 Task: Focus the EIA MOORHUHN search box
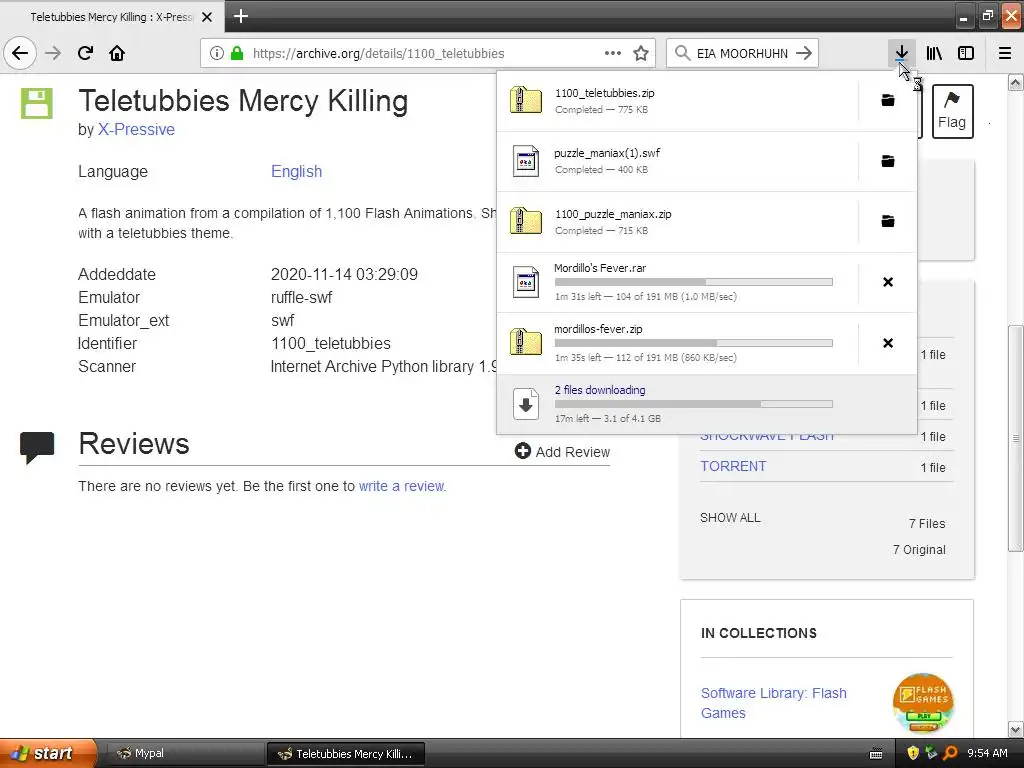741,53
